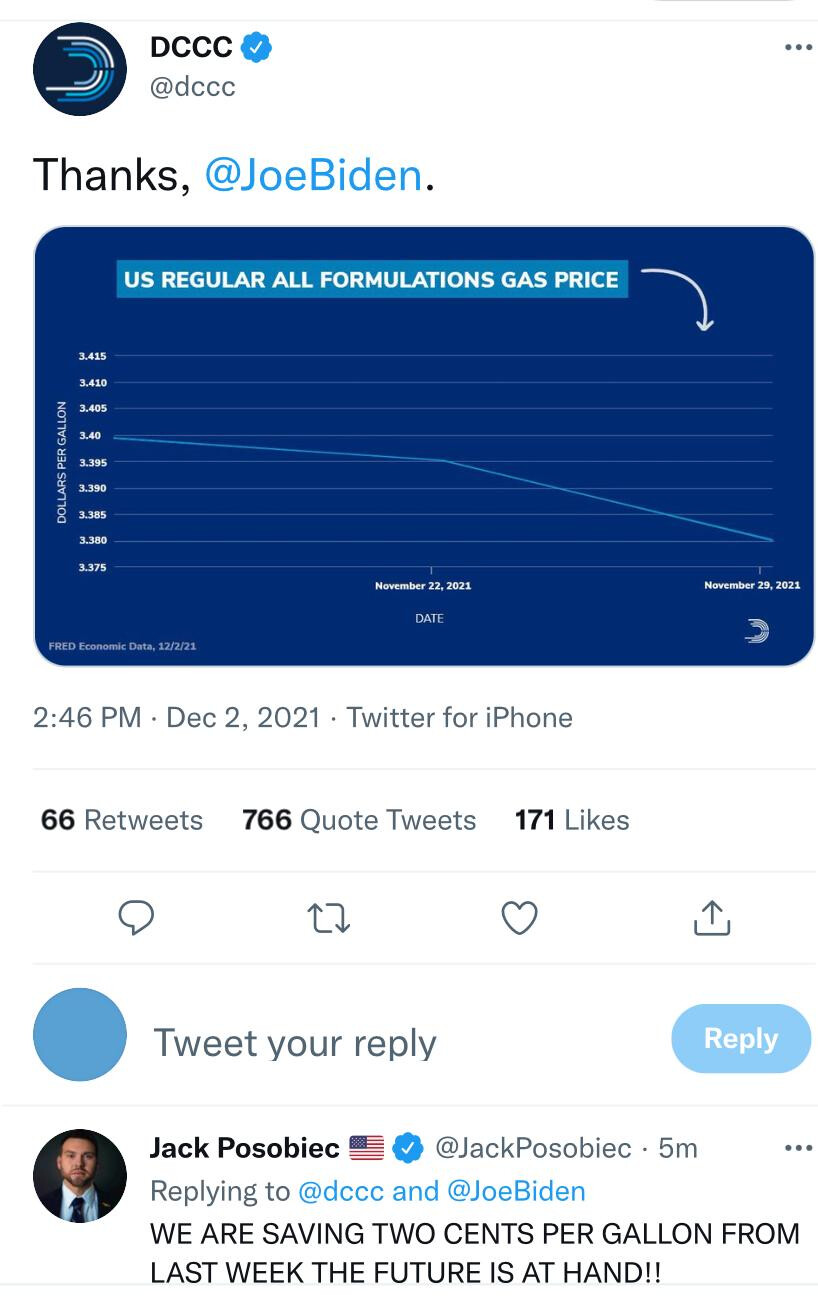Share the tweet via share icon
The height and width of the screenshot is (1303, 818).
pyautogui.click(x=711, y=917)
